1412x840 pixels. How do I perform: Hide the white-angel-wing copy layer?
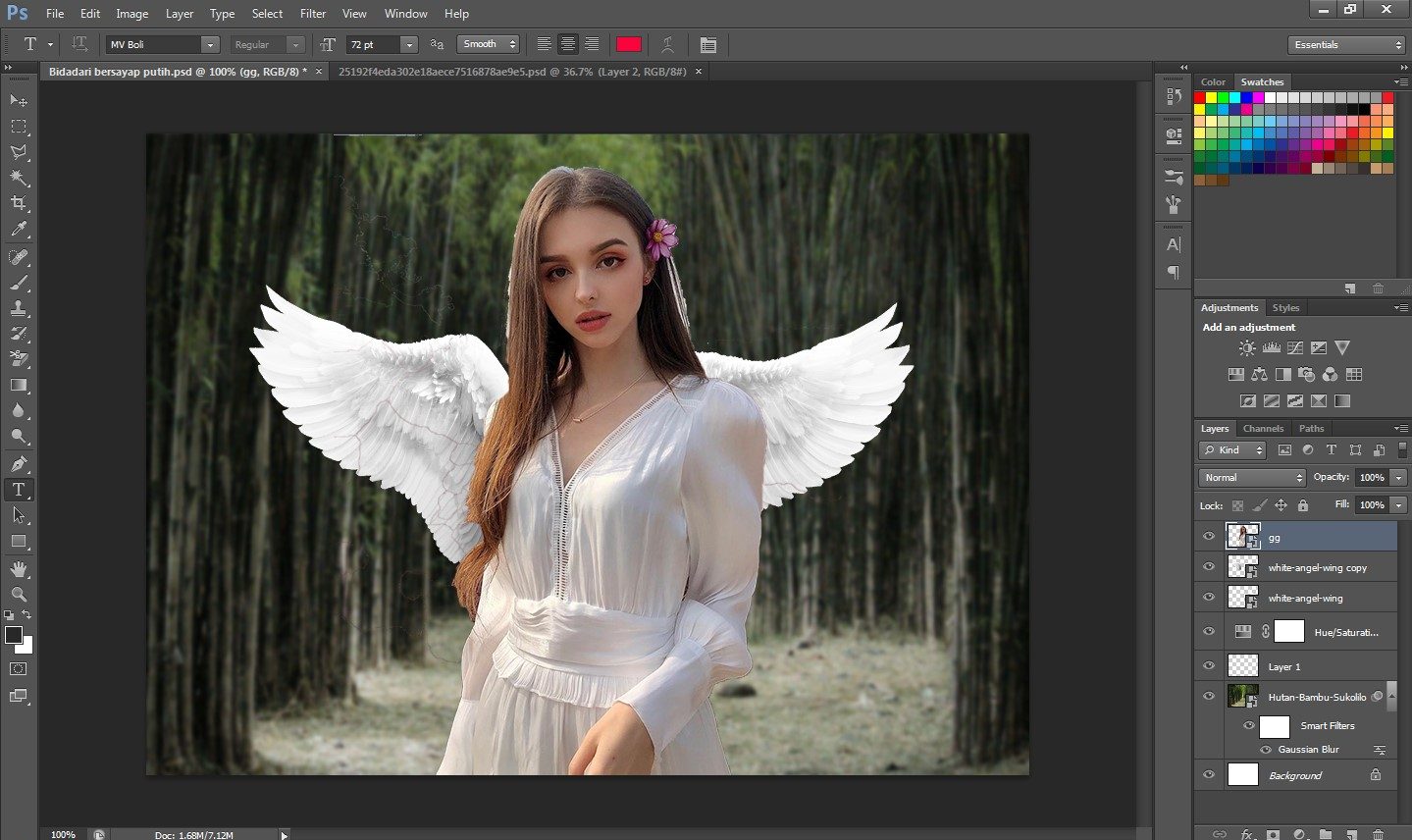tap(1209, 567)
